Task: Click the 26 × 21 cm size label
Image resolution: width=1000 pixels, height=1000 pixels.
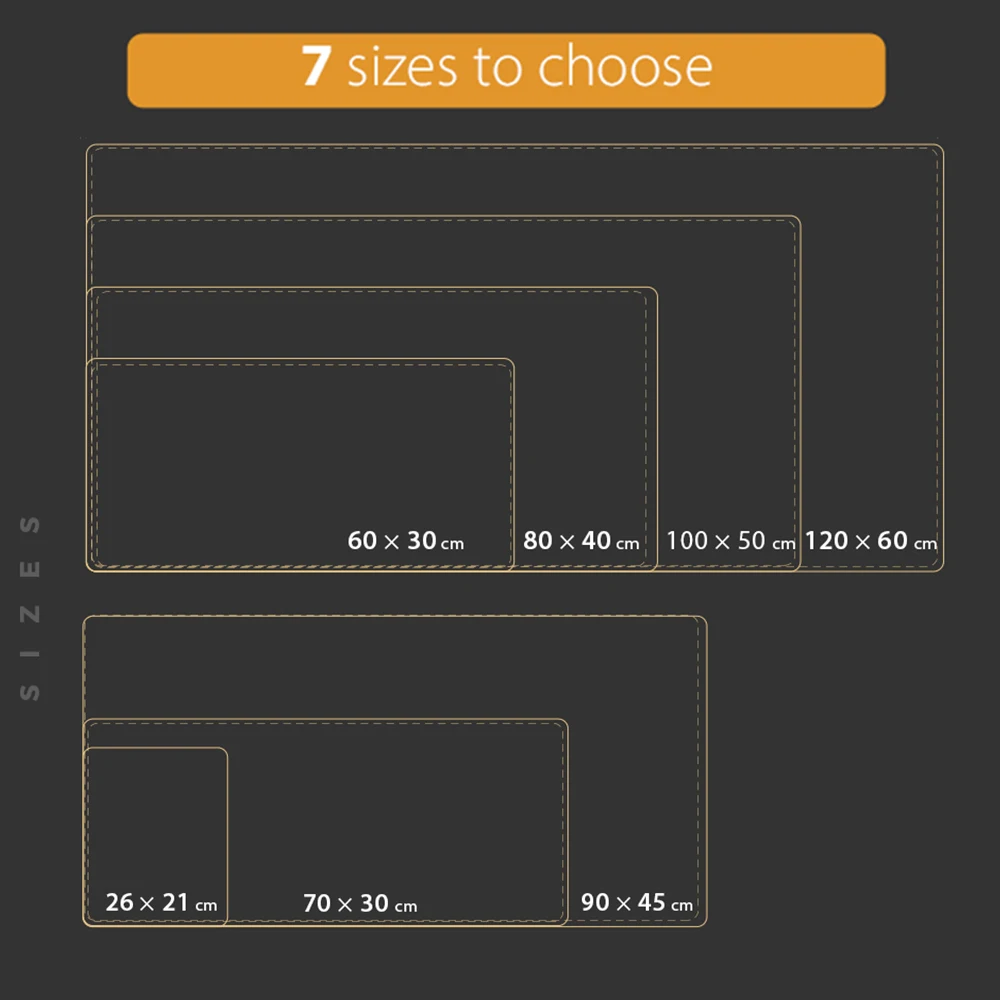Action: click(x=161, y=903)
